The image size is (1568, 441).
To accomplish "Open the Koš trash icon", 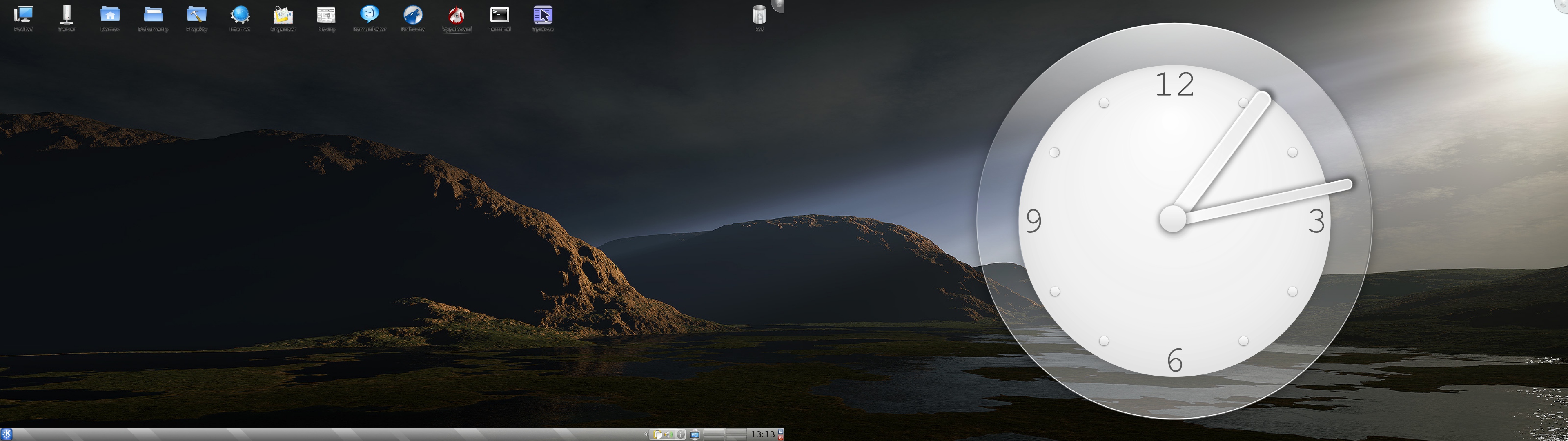I will pyautogui.click(x=759, y=14).
